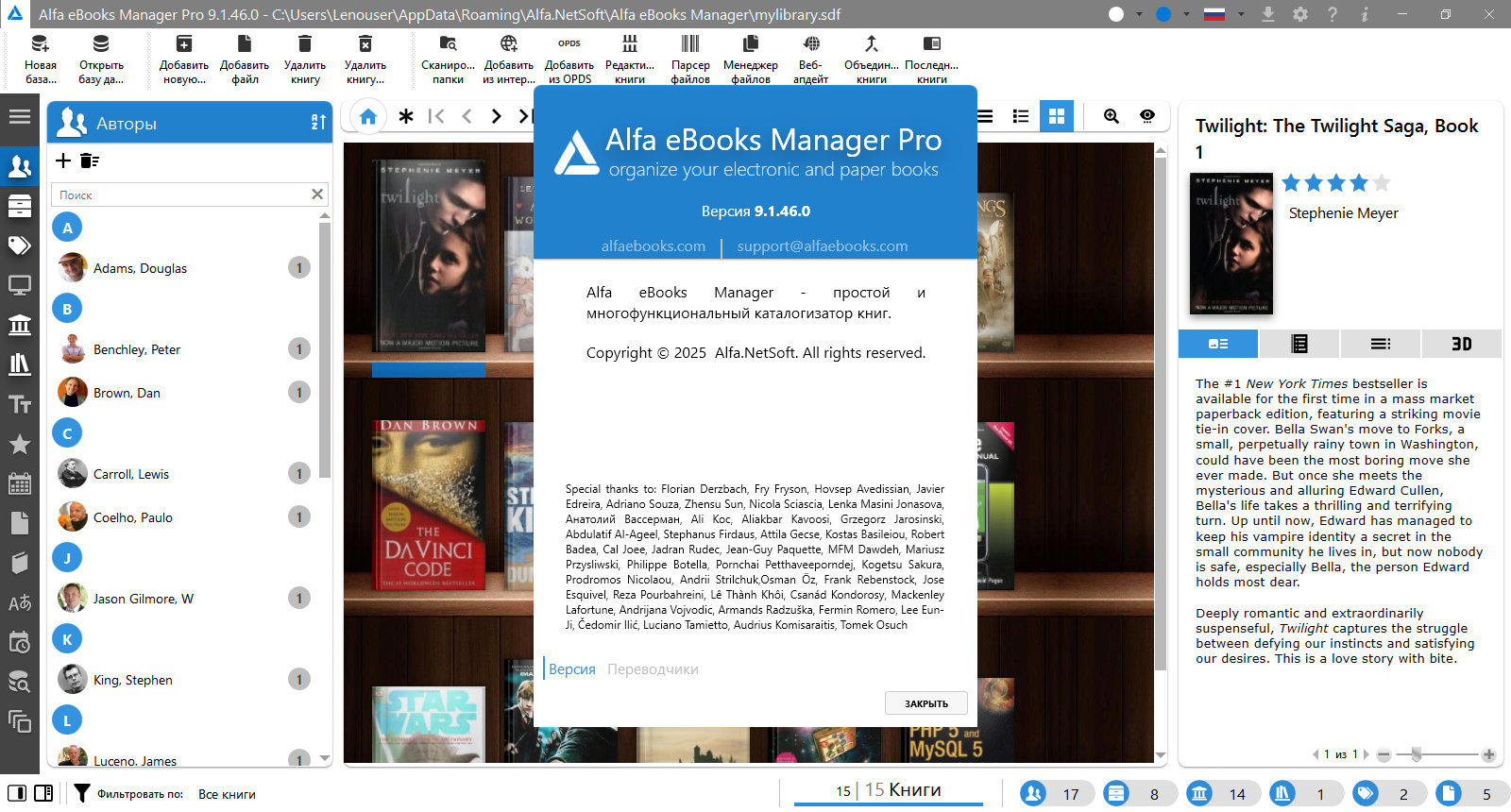Click the Менеджер файлов toolbar icon
This screenshot has width=1511, height=812.
click(x=751, y=59)
